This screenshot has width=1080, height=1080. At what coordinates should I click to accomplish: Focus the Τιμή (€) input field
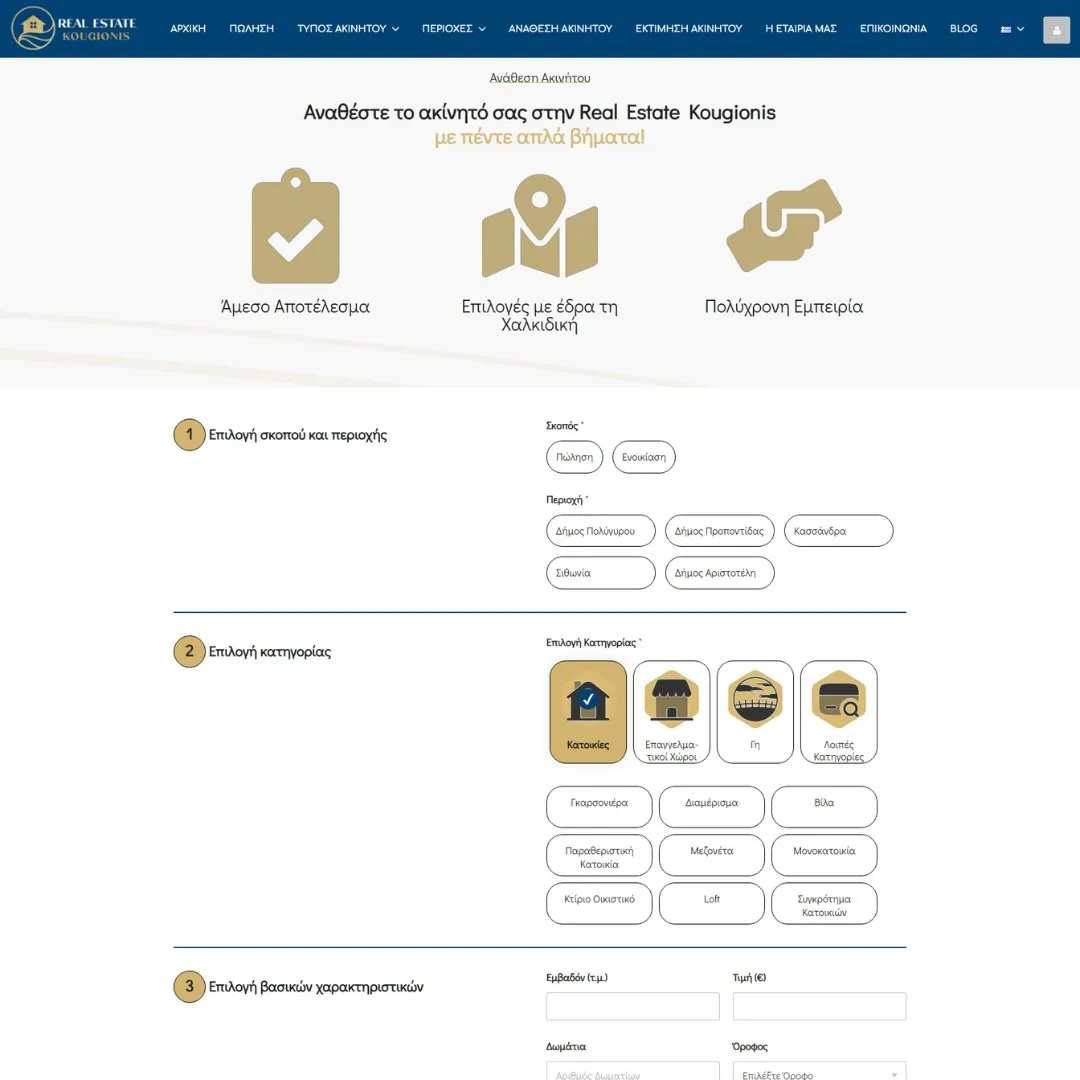[819, 1006]
